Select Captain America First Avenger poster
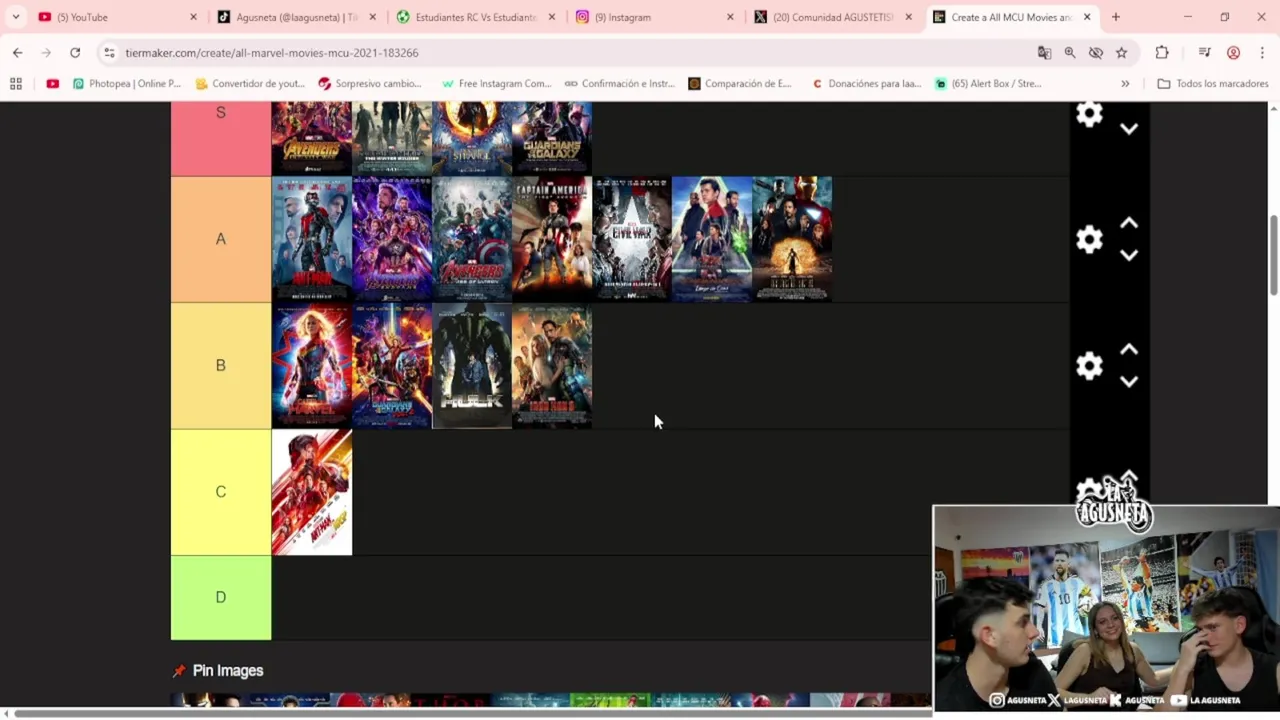Screen dimensions: 1280x720 tap(552, 239)
